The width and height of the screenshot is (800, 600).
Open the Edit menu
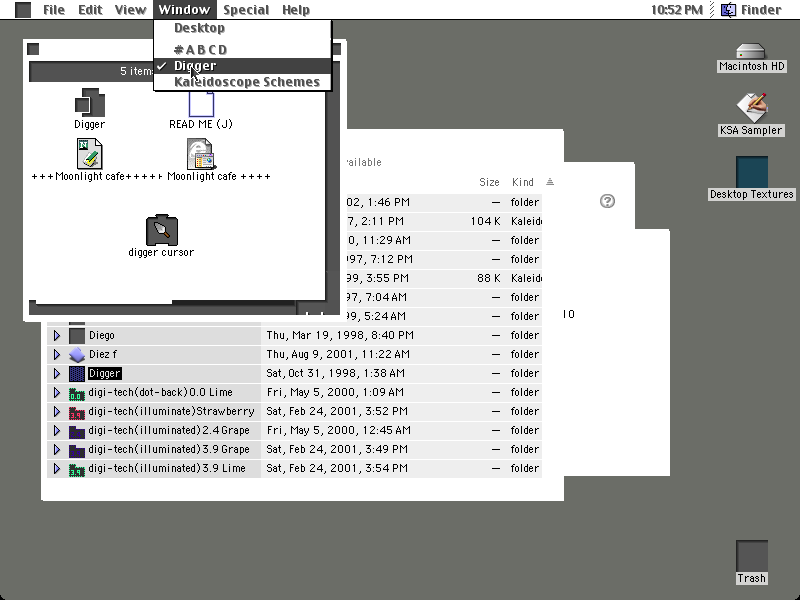(x=90, y=10)
